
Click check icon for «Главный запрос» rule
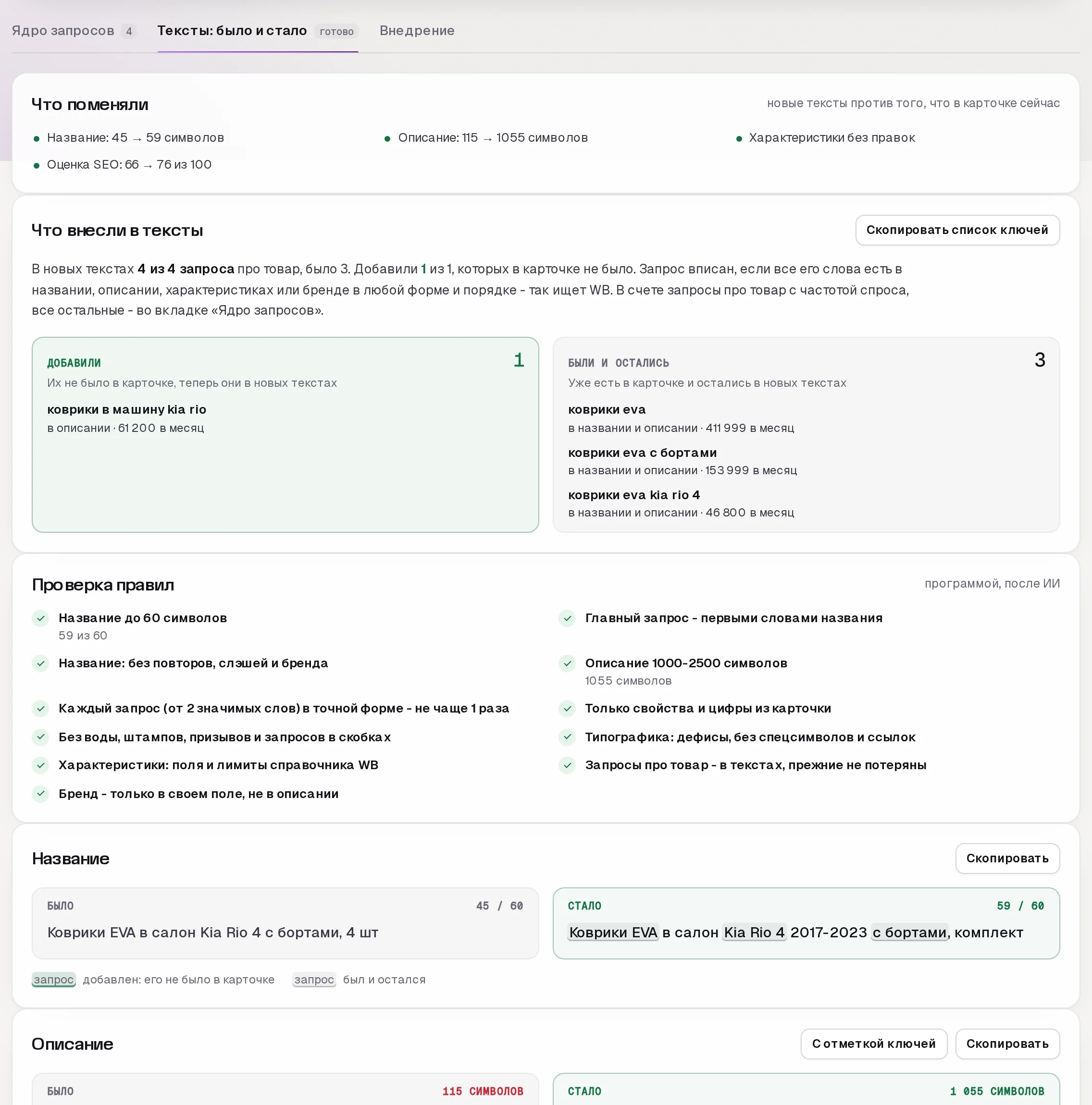(567, 618)
